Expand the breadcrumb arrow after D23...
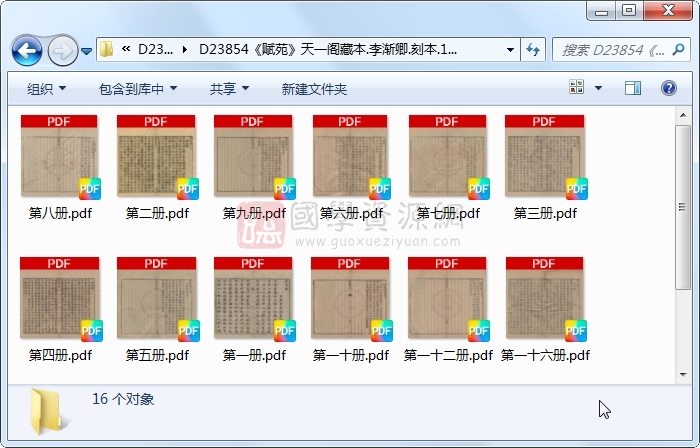The width and height of the screenshot is (700, 448). pos(185,50)
